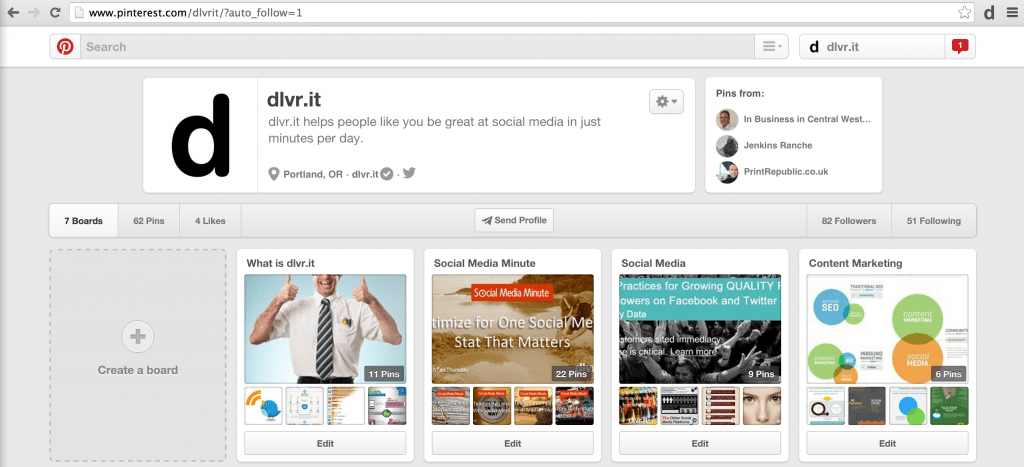1024x467 pixels.
Task: Click the In Business in Central West avatar
Action: coord(727,120)
